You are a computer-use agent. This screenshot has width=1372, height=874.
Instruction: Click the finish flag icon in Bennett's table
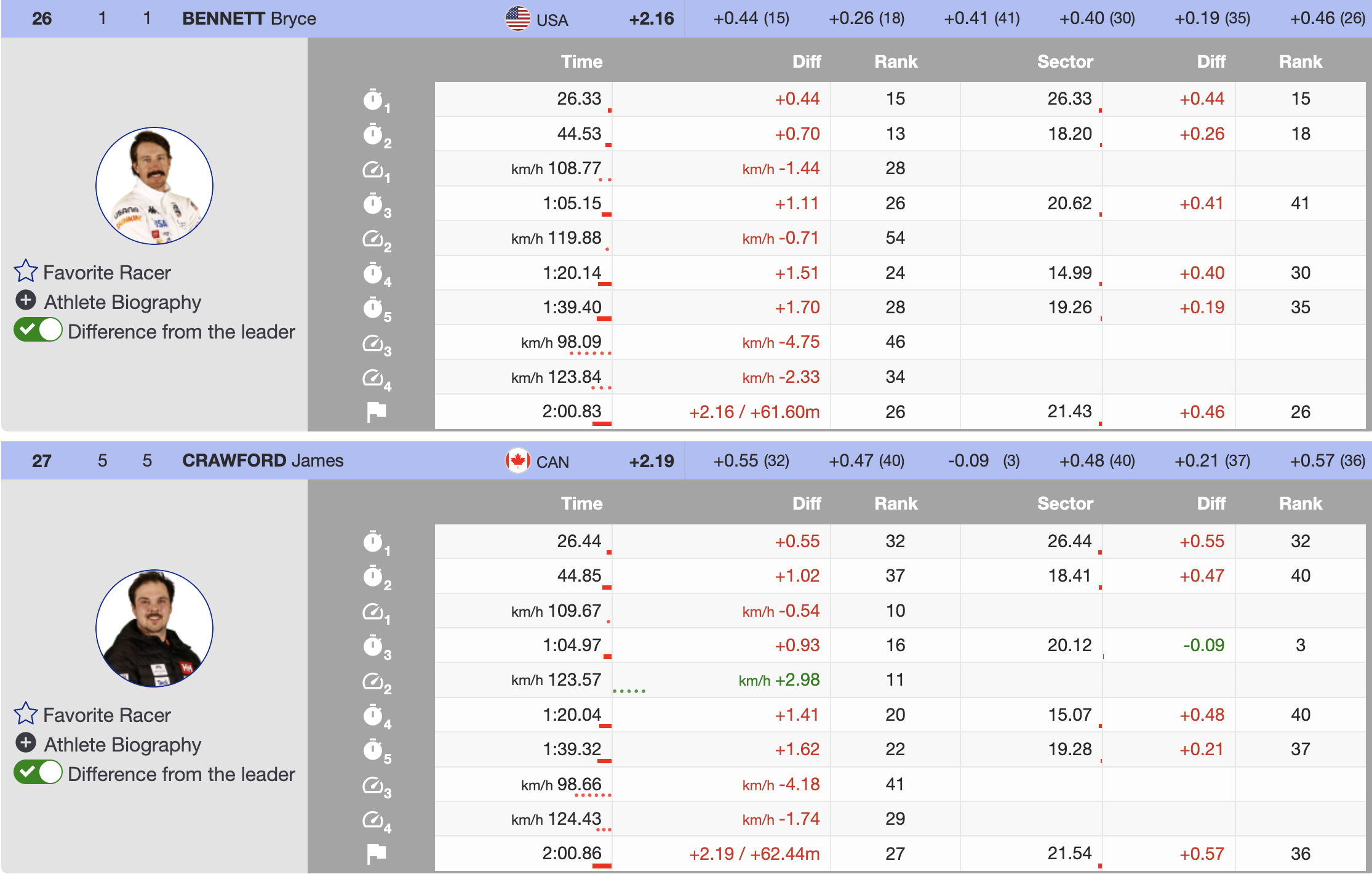coord(376,412)
